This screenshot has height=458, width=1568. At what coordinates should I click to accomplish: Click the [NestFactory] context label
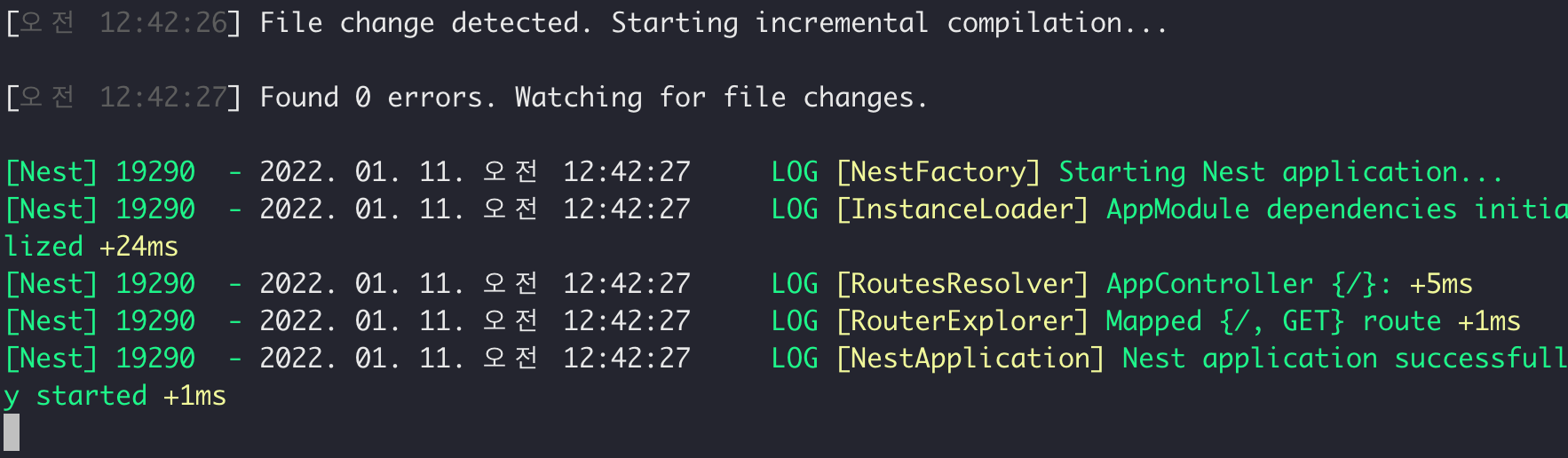(938, 172)
